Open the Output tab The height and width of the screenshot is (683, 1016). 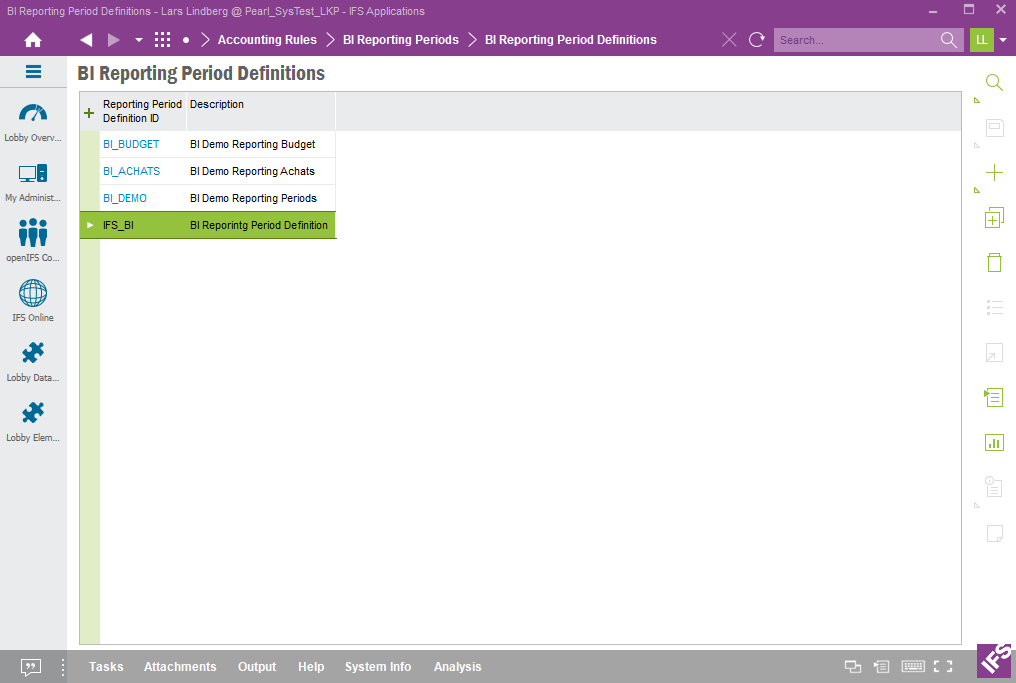click(257, 667)
